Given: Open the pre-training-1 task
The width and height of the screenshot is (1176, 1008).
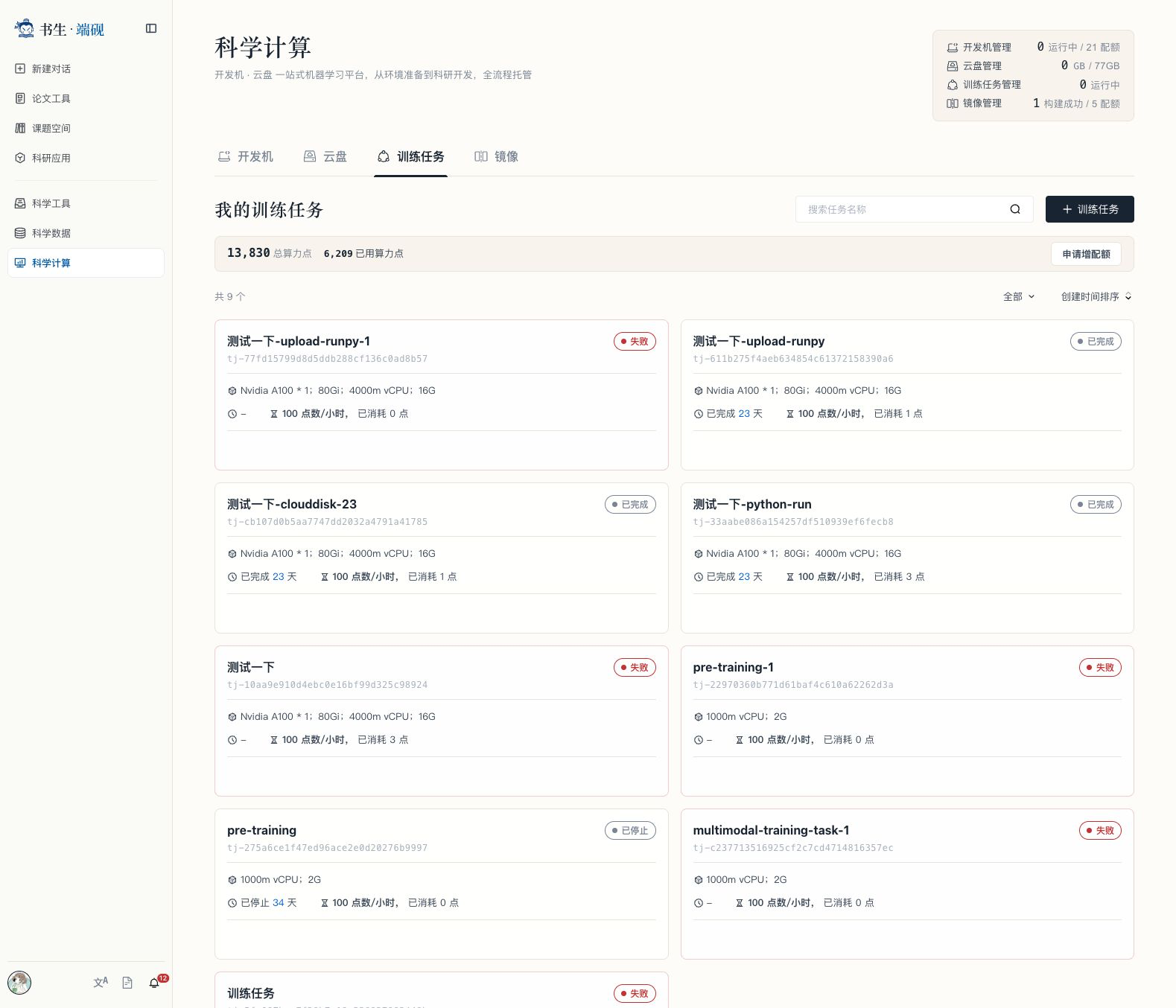Looking at the screenshot, I should (734, 667).
